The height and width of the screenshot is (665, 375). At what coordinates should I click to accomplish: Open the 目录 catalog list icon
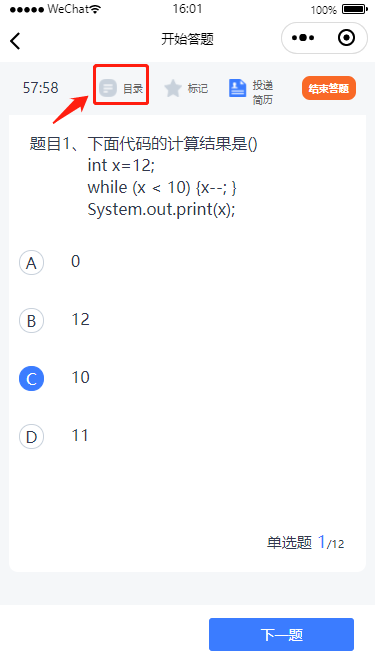(x=108, y=88)
